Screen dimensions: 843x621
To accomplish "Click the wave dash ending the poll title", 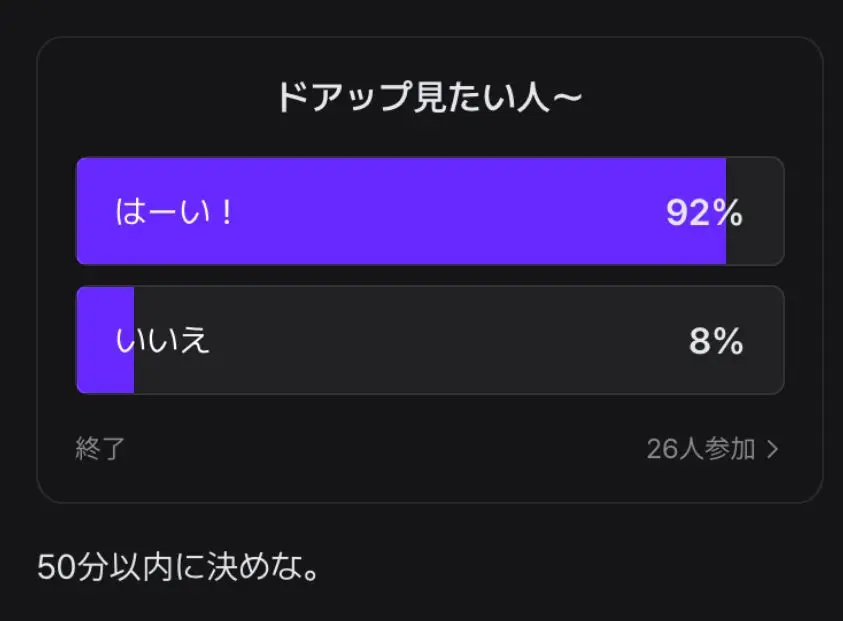I will (x=567, y=98).
